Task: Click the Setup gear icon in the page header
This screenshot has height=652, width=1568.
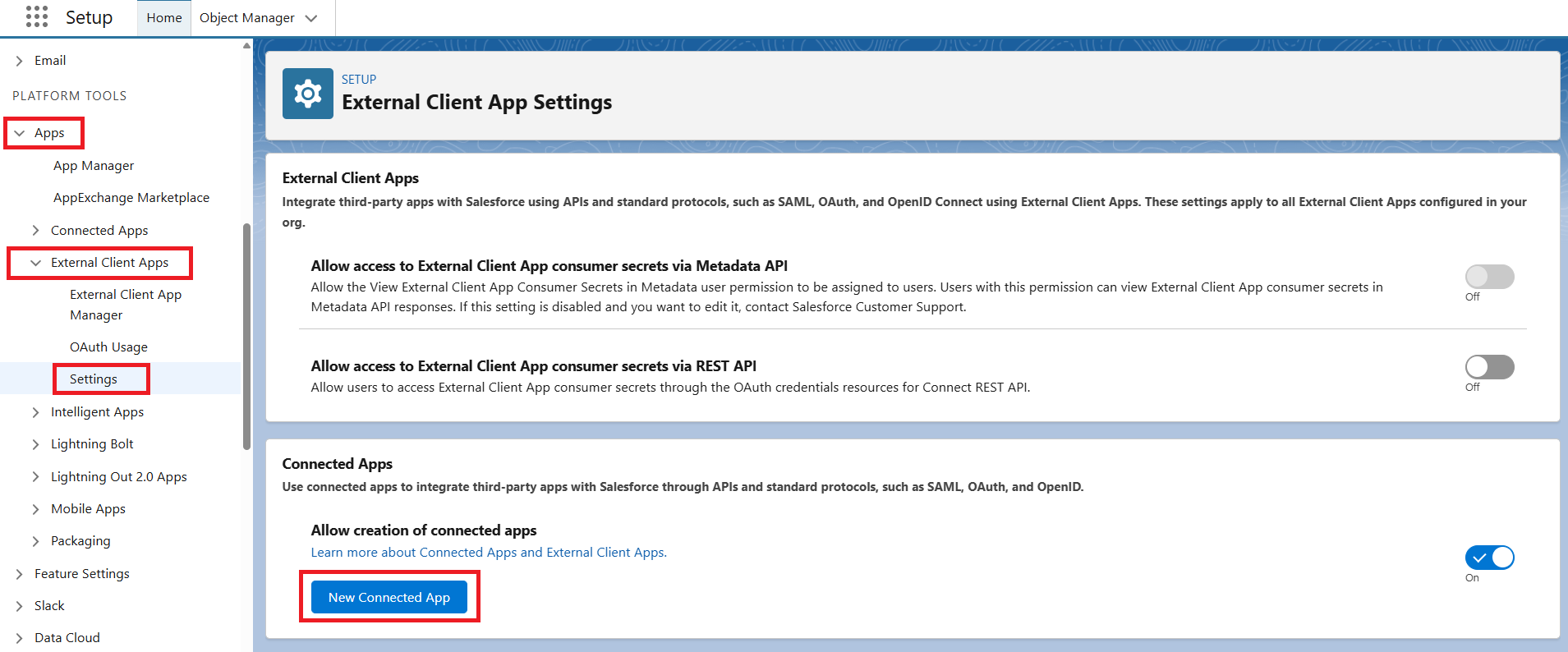Action: point(308,94)
